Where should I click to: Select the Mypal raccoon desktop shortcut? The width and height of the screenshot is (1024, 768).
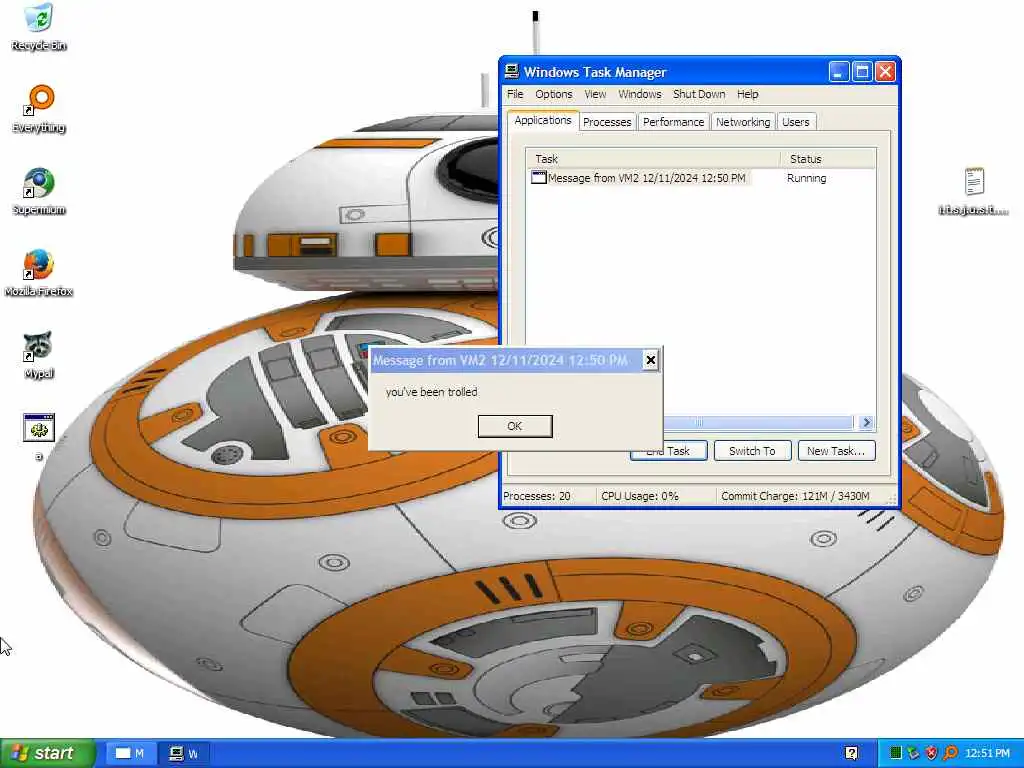click(39, 355)
